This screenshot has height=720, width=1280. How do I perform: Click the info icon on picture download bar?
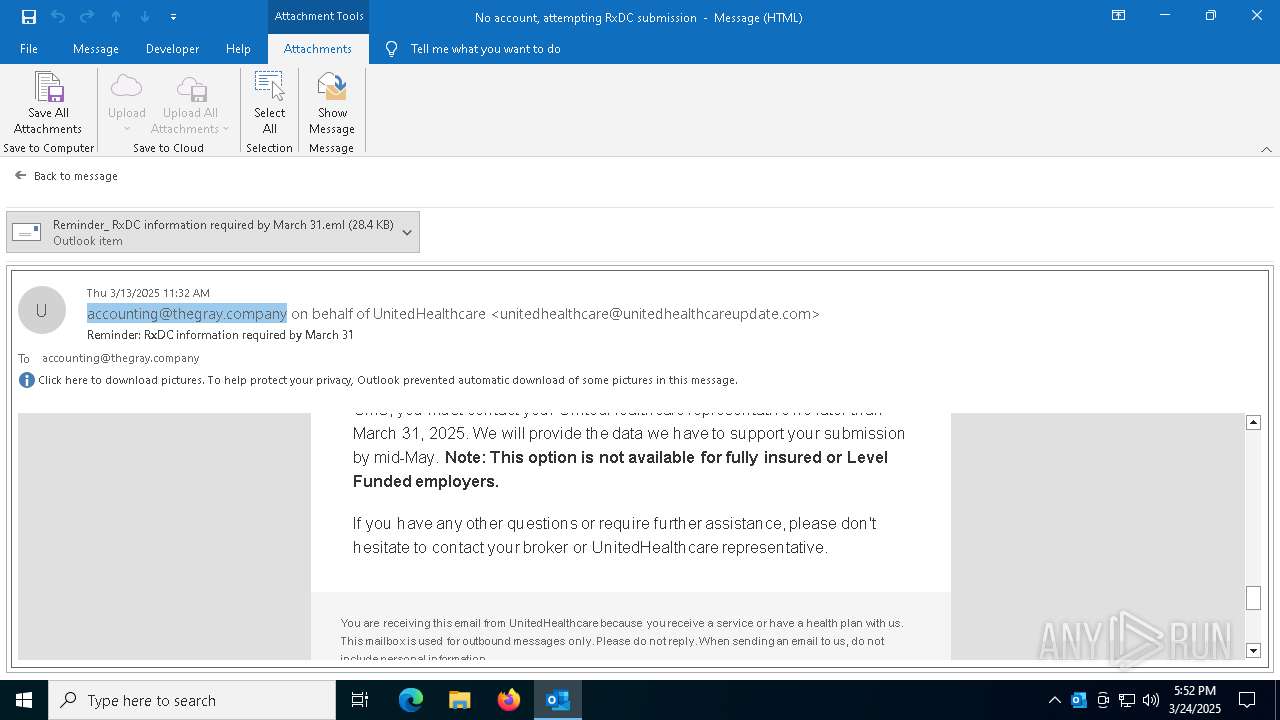27,380
